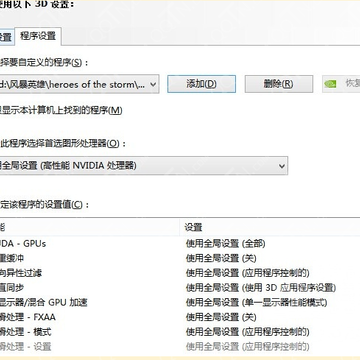This screenshot has height=360, width=360.
Task: Switch to the 程序设置 tab
Action: [x=38, y=36]
